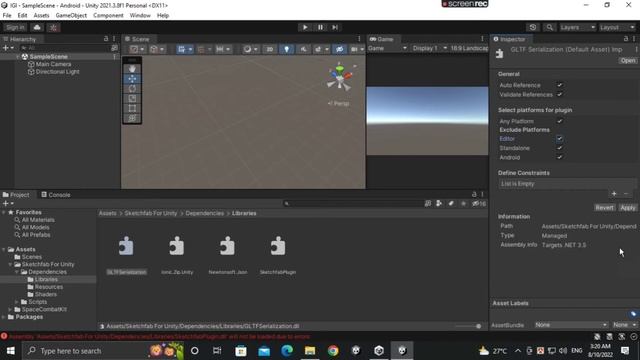The width and height of the screenshot is (640, 360).
Task: Select the Newtonsoft.Json plugin asset
Action: pyautogui.click(x=227, y=254)
